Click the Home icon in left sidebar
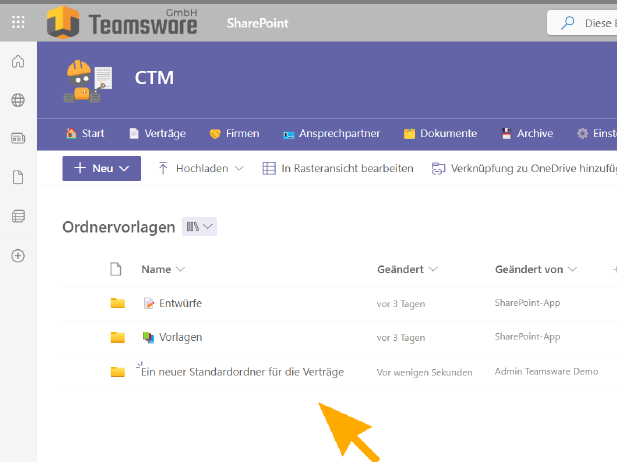 (18, 62)
